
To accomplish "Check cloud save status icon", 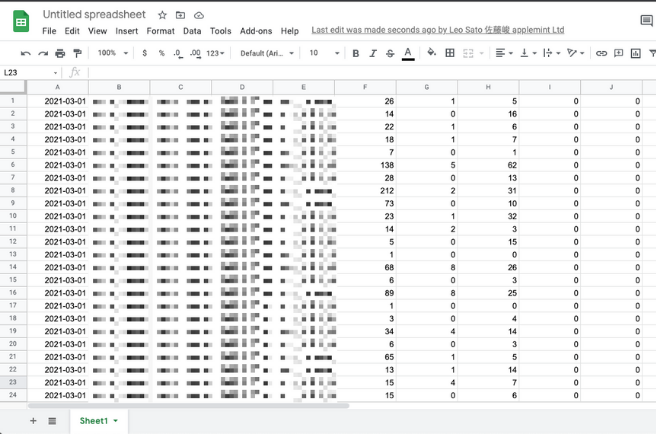I will 199,15.
